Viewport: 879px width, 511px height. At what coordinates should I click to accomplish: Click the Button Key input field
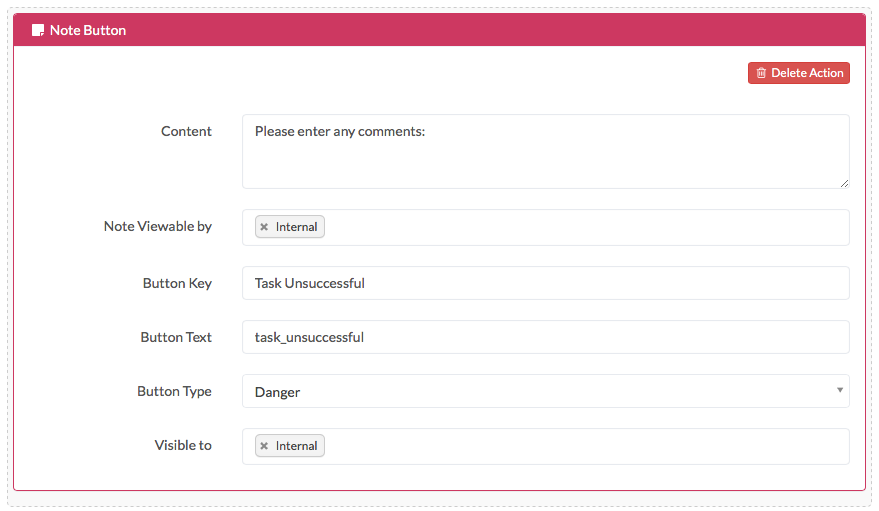pyautogui.click(x=545, y=283)
